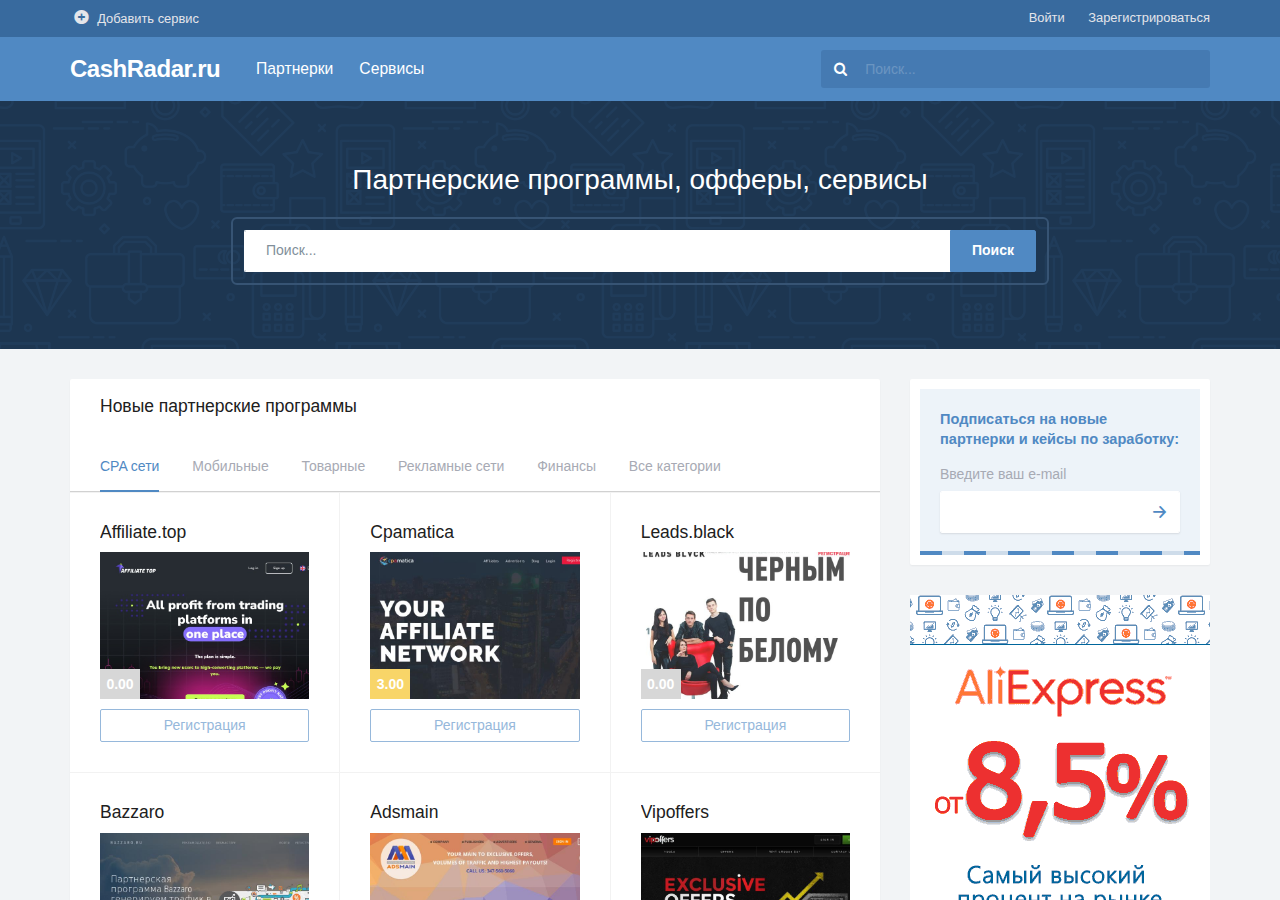Focus the main hero search field
This screenshot has height=900, width=1280.
pos(597,250)
